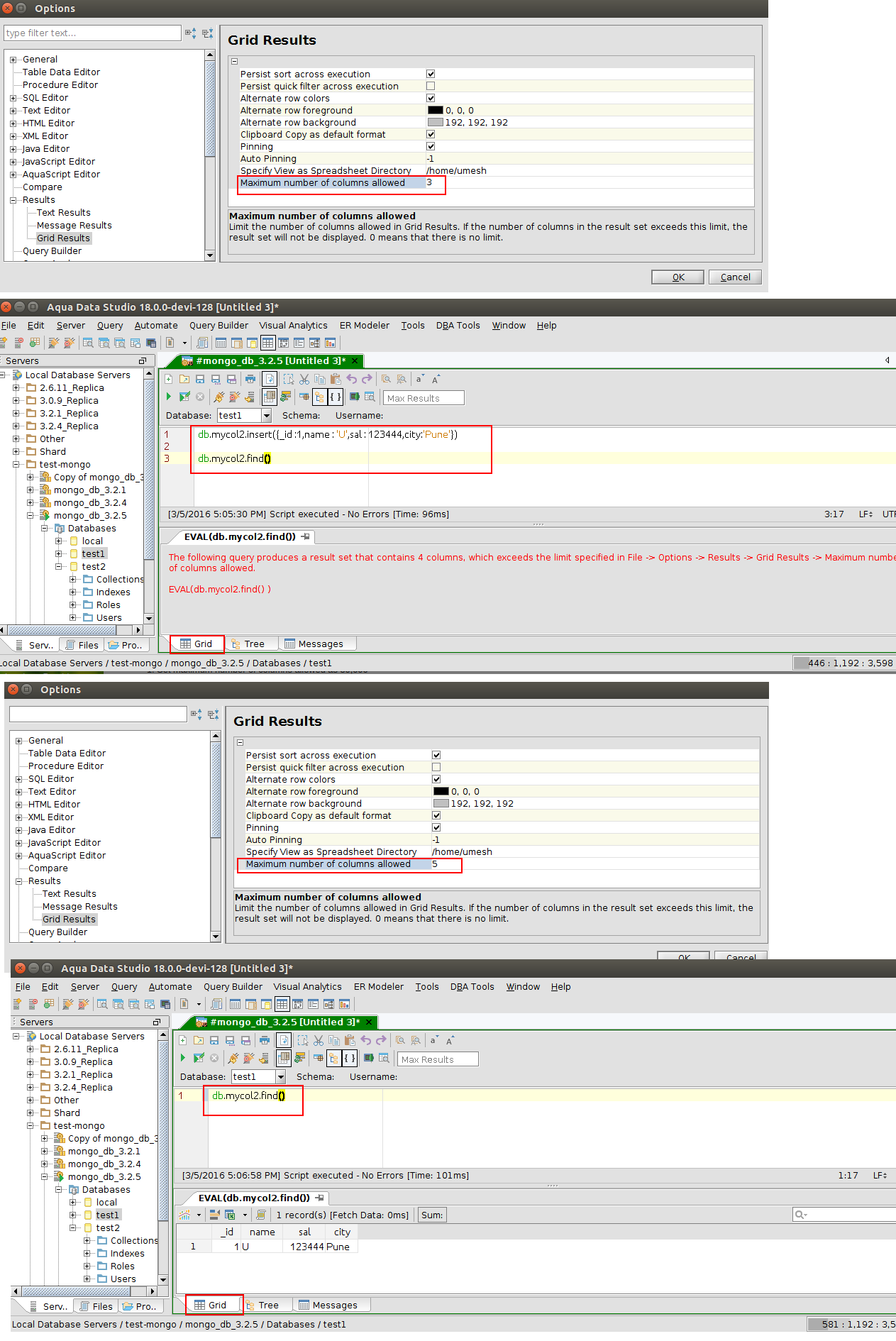Screen dimensions: 896x1341
Task: Toggle Persist sort across execution in upper Options dialog
Action: pos(431,74)
